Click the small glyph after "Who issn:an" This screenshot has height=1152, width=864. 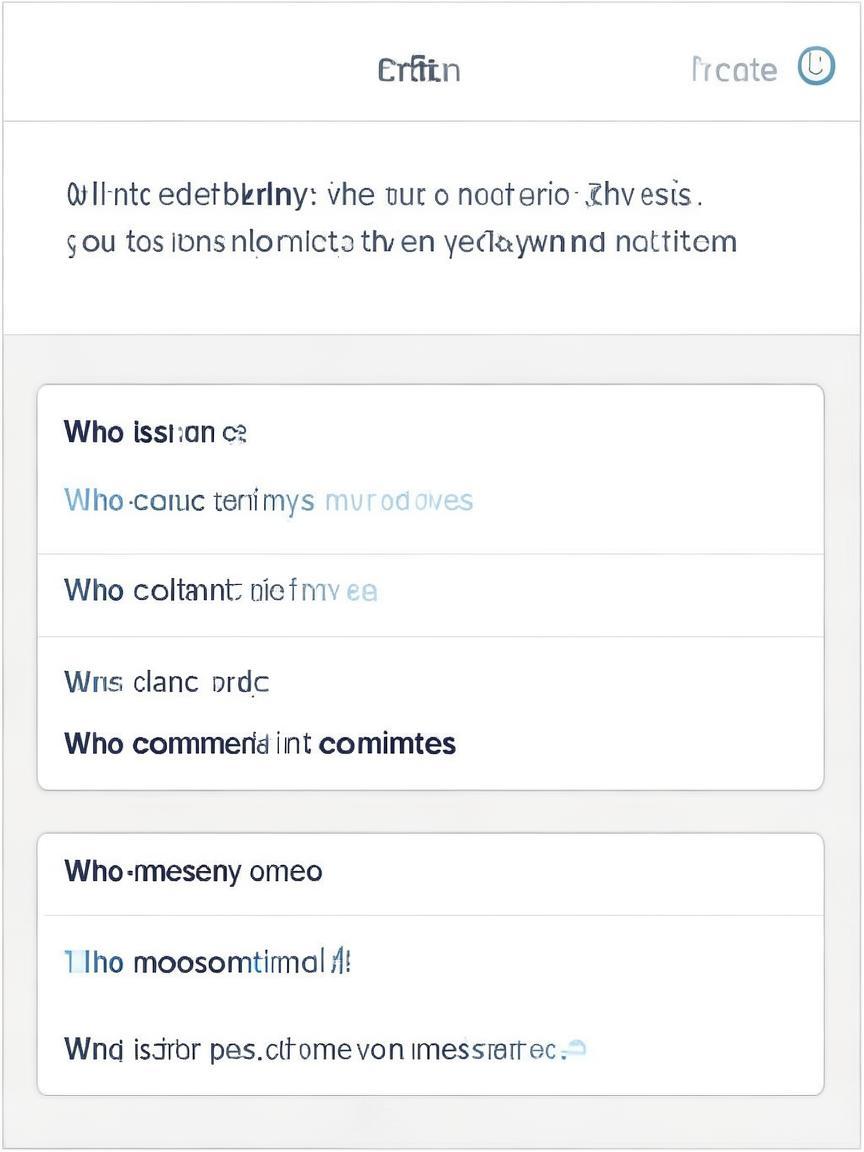pyautogui.click(x=234, y=433)
